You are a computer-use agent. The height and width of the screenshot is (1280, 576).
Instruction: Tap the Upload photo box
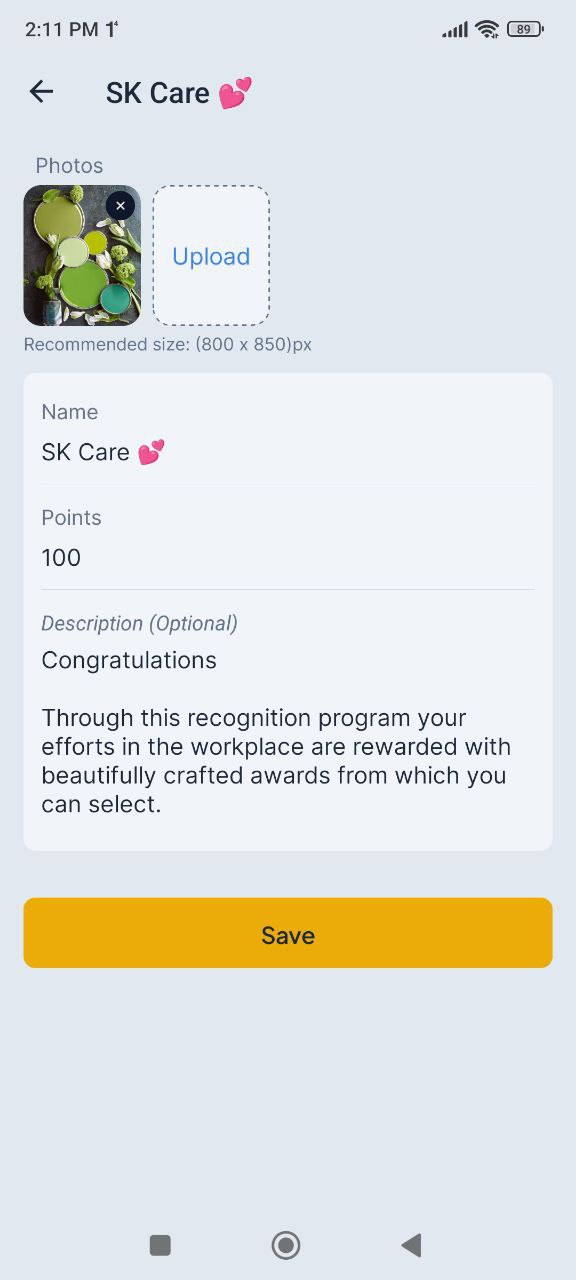(x=211, y=255)
